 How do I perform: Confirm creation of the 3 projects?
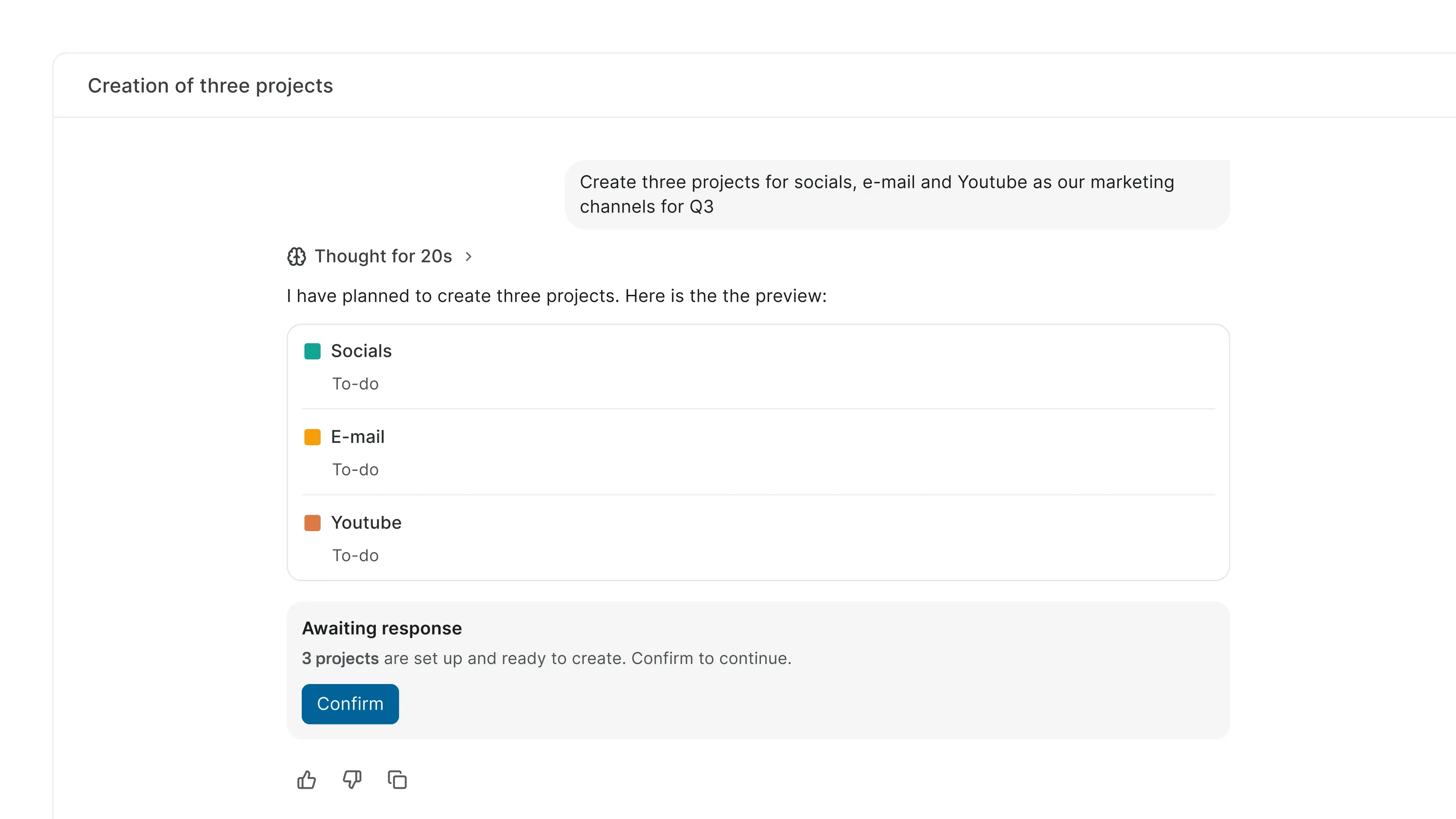tap(350, 704)
